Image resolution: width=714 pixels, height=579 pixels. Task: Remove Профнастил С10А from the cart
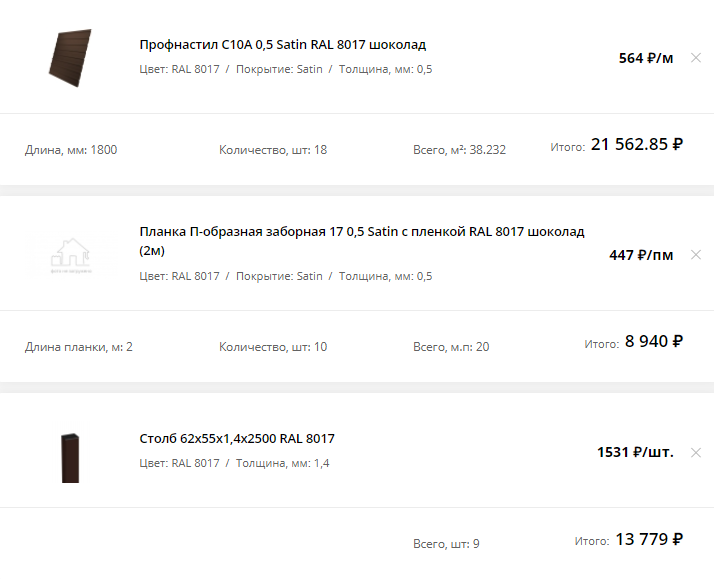[696, 58]
